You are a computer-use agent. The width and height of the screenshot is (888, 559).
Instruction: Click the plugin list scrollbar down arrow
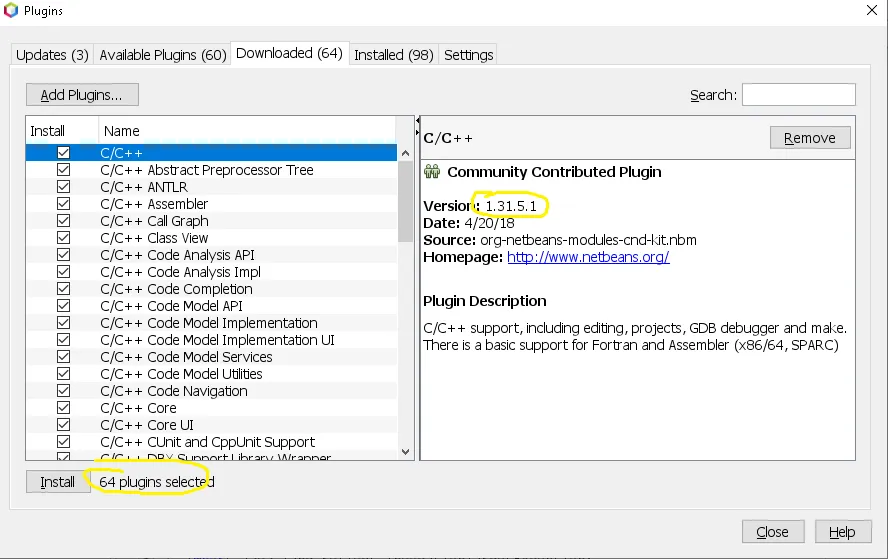pos(405,451)
